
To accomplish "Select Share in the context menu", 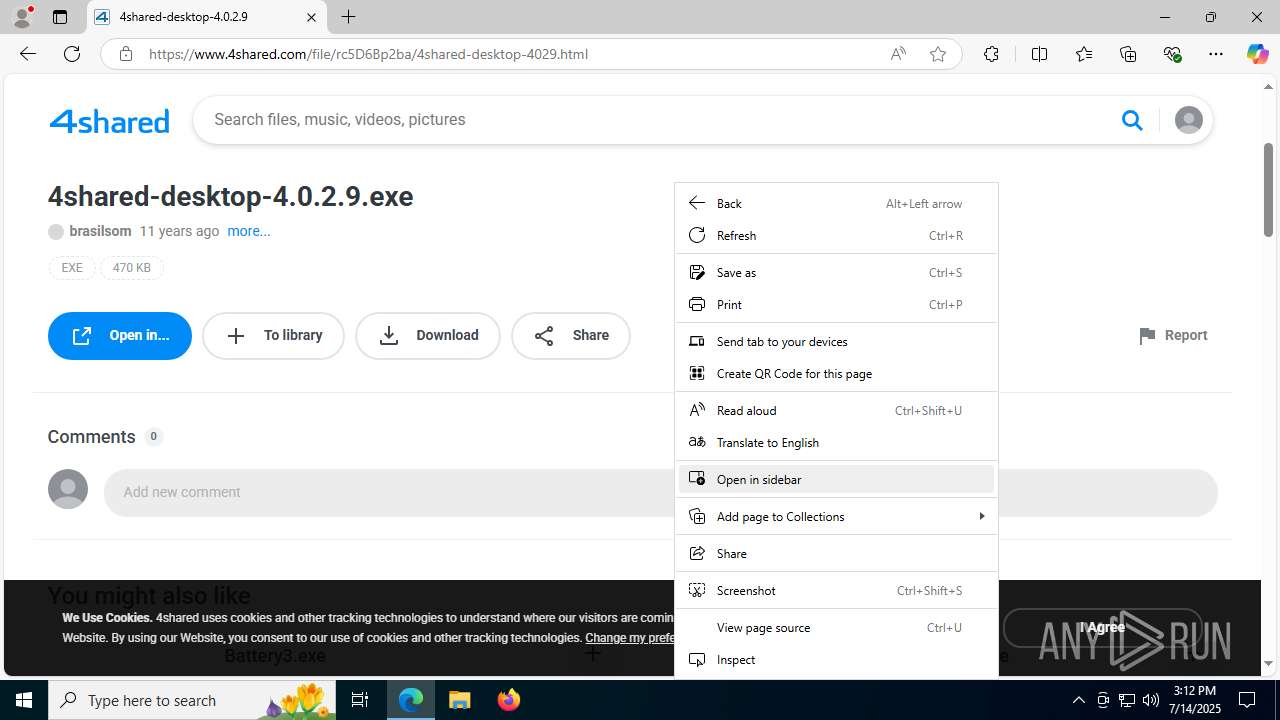I will [836, 553].
